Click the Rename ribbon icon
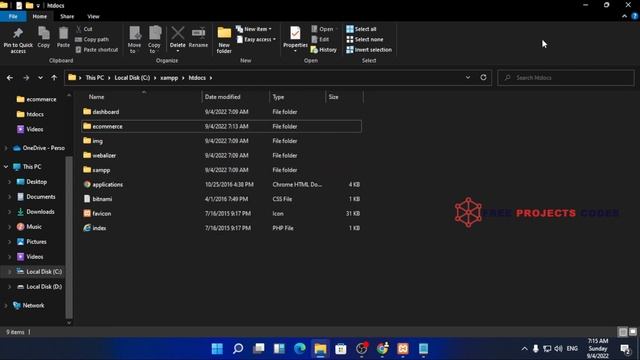Viewport: 640px width, 360px height. [x=198, y=38]
